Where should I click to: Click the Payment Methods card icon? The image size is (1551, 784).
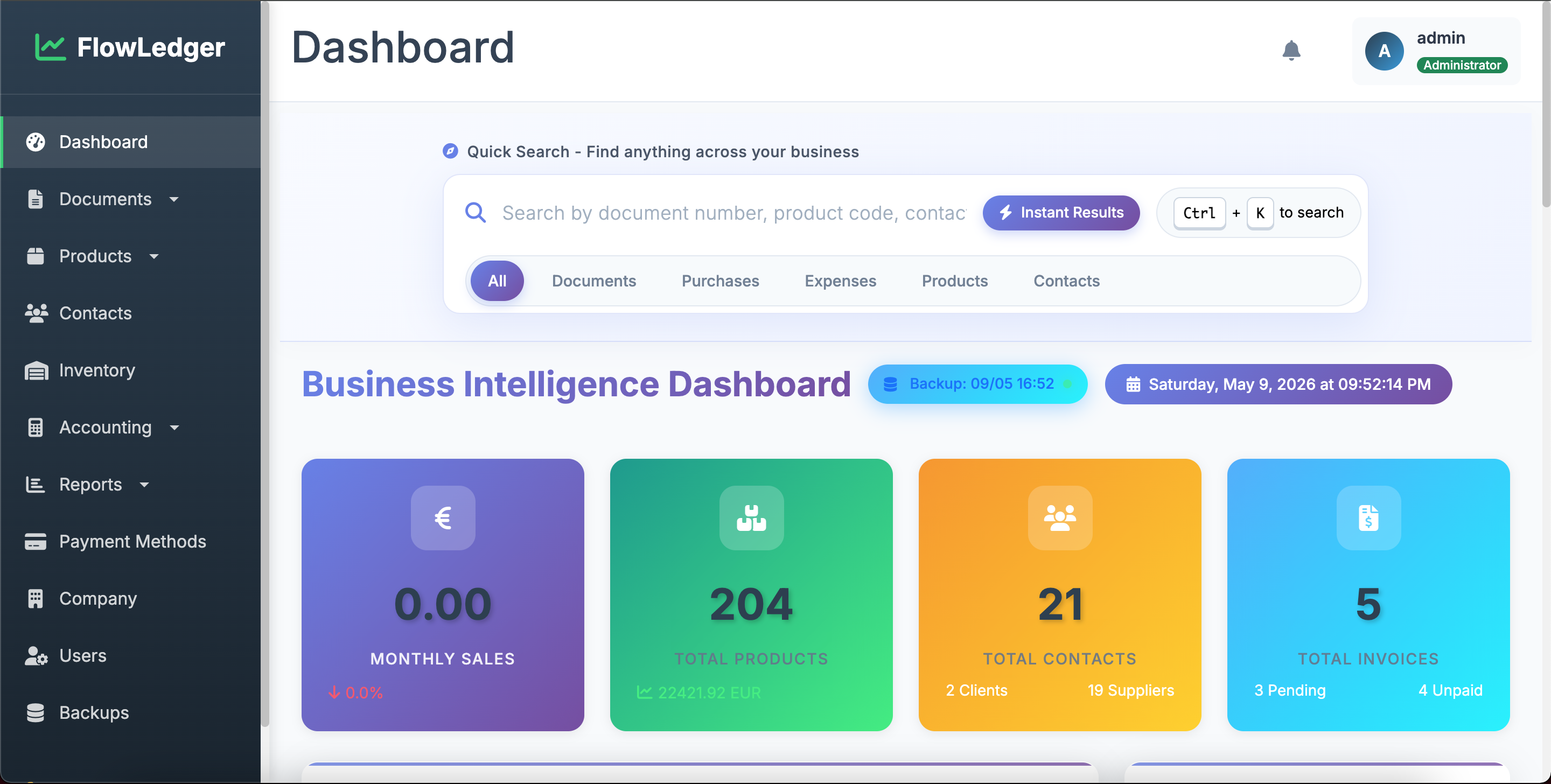tap(36, 541)
